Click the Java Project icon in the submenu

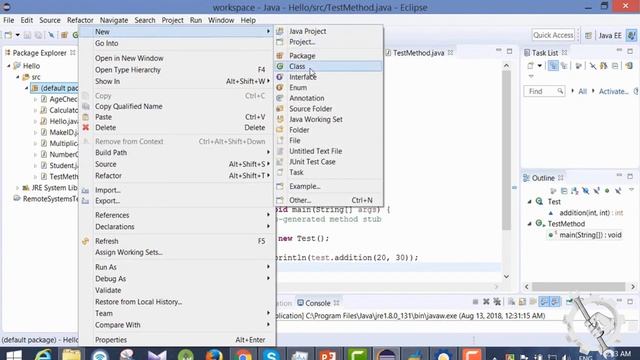[x=280, y=31]
